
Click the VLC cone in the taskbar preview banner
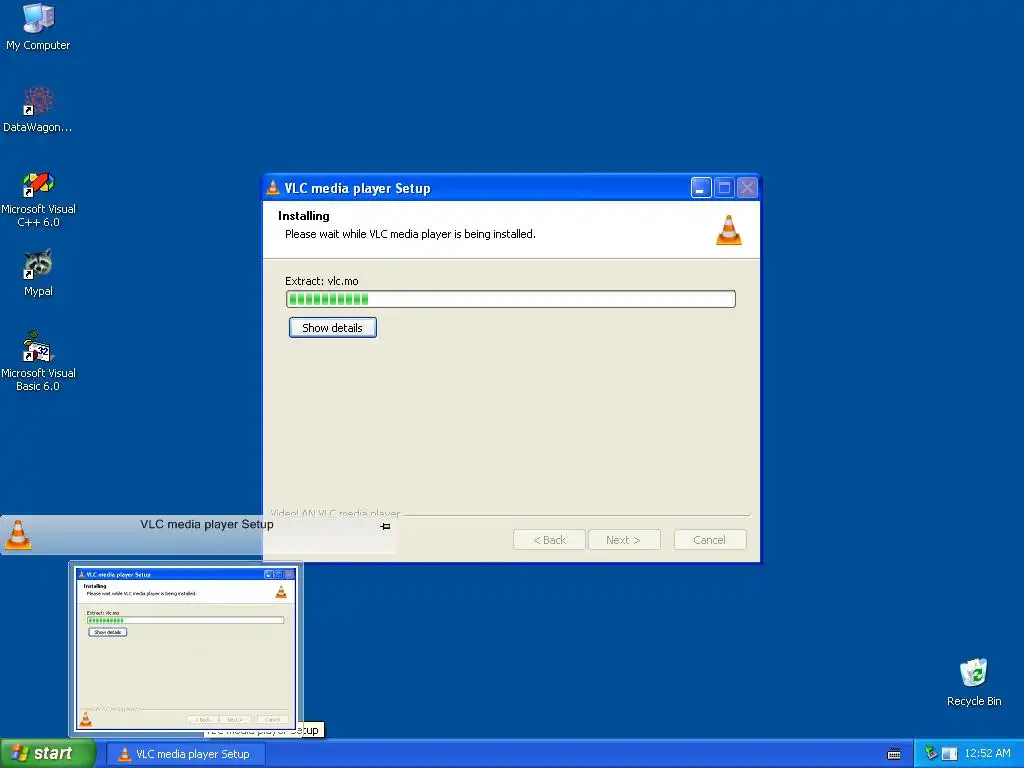[x=18, y=535]
